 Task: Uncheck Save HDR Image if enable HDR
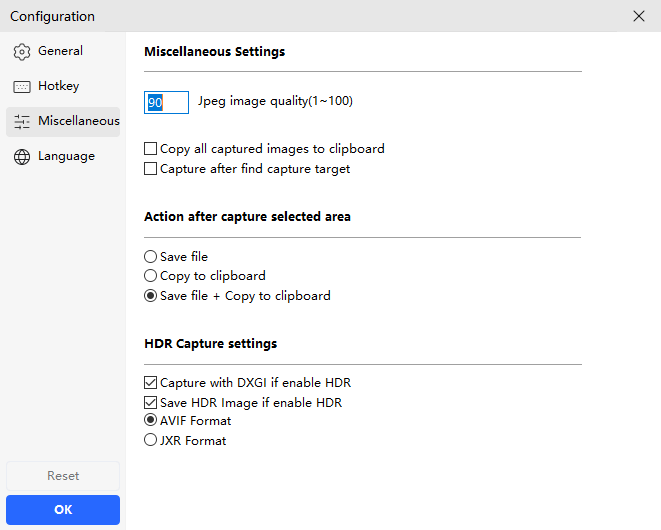(x=151, y=403)
